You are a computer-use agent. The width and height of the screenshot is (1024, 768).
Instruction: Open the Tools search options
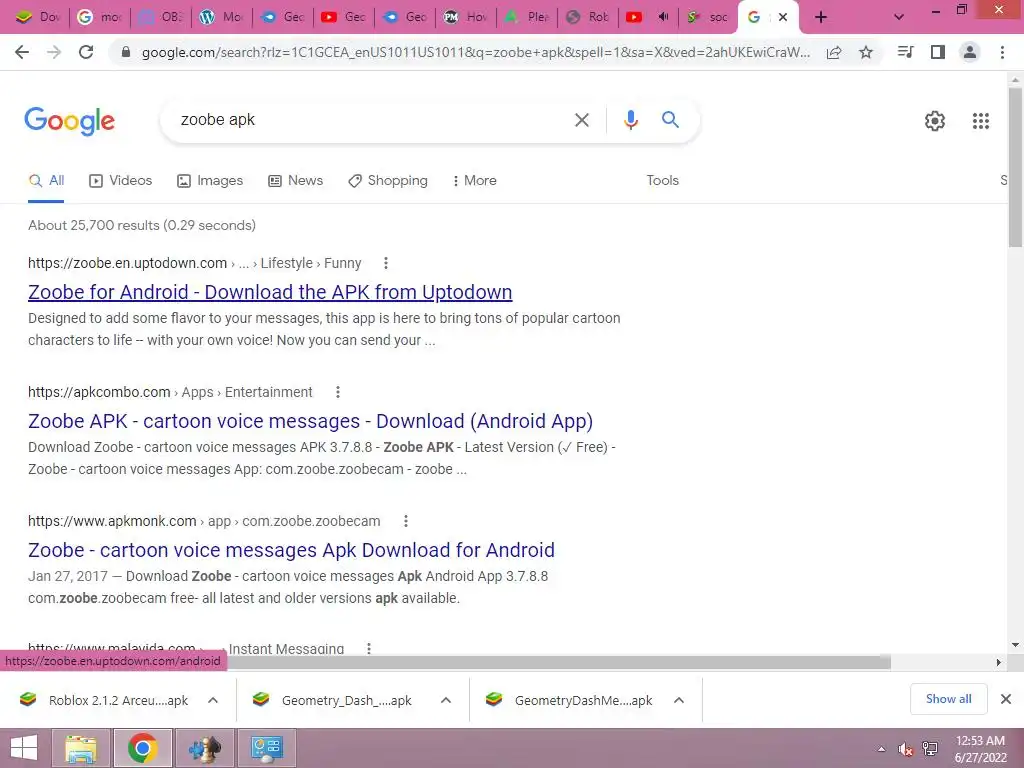[662, 181]
